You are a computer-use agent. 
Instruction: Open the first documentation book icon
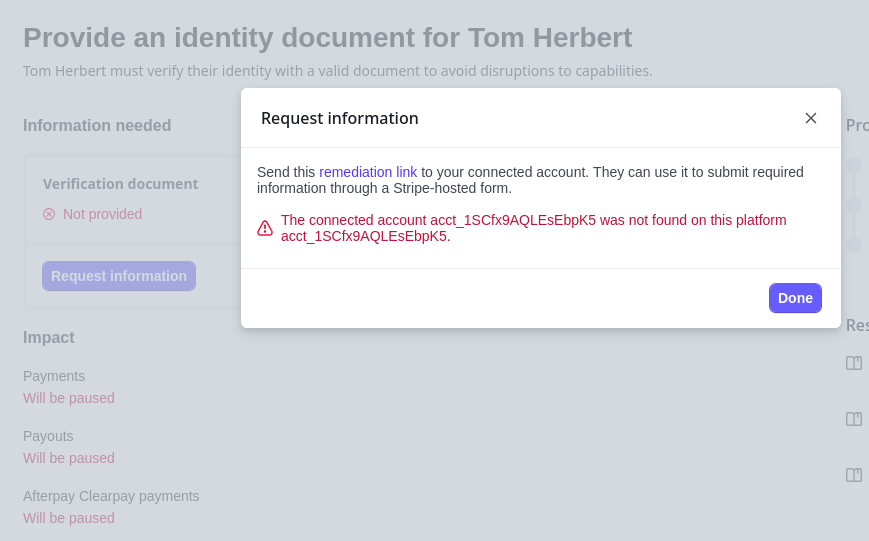click(x=854, y=363)
